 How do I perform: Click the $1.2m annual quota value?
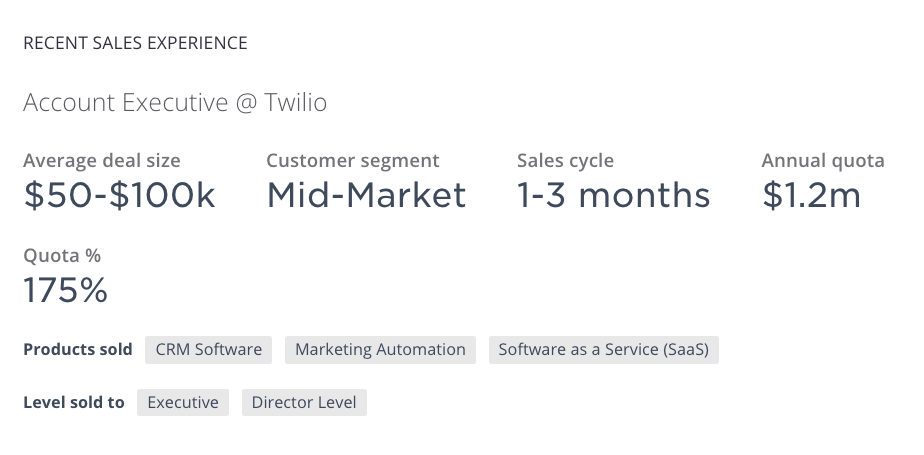coord(811,195)
